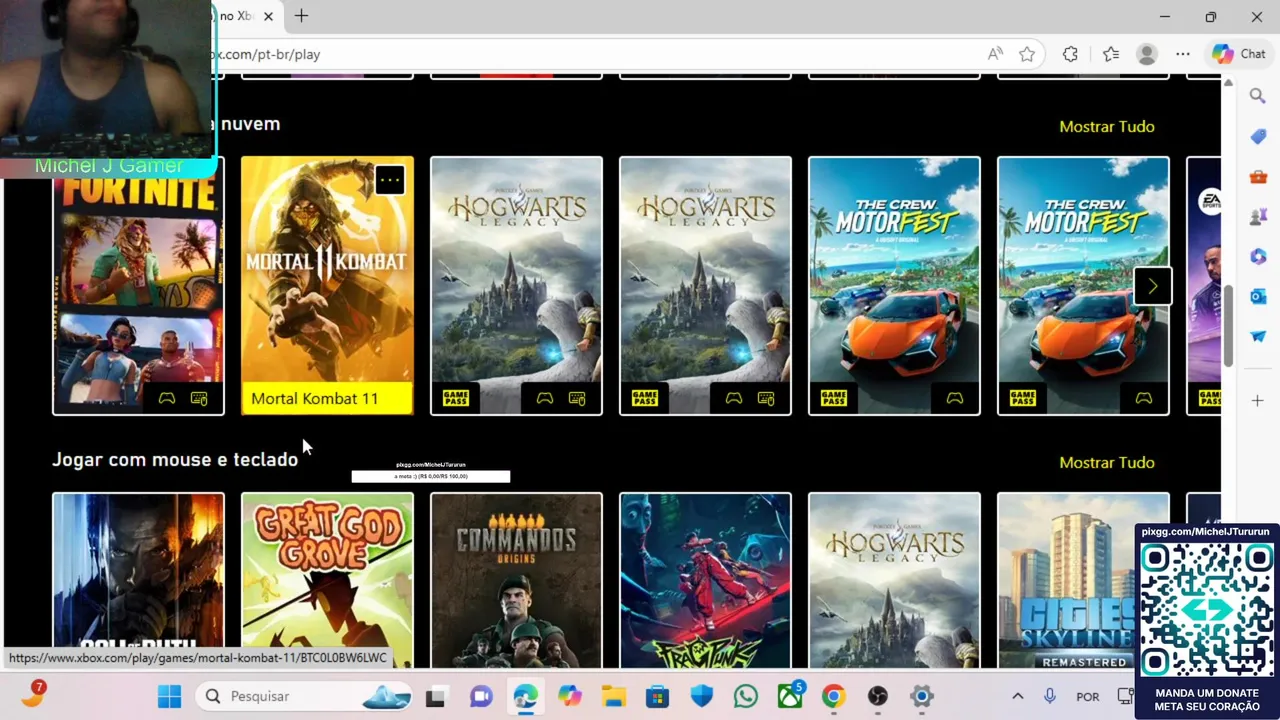The width and height of the screenshot is (1280, 720).
Task: Click the Jogar com mouse e teclado heading
Action: click(175, 460)
